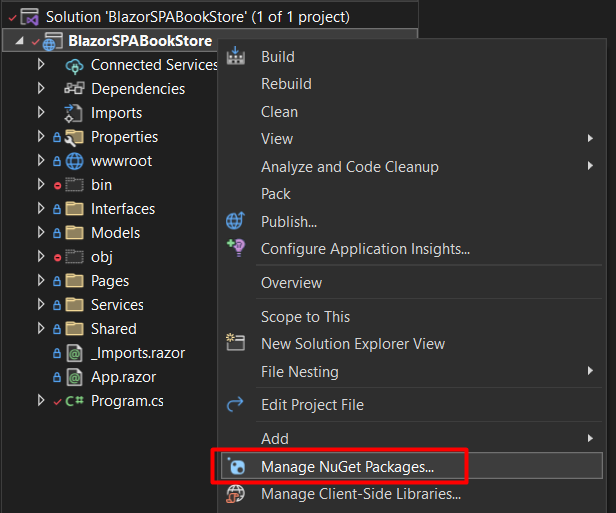Viewport: 616px width, 513px height.
Task: Click the New Solution Explorer View icon
Action: (236, 343)
